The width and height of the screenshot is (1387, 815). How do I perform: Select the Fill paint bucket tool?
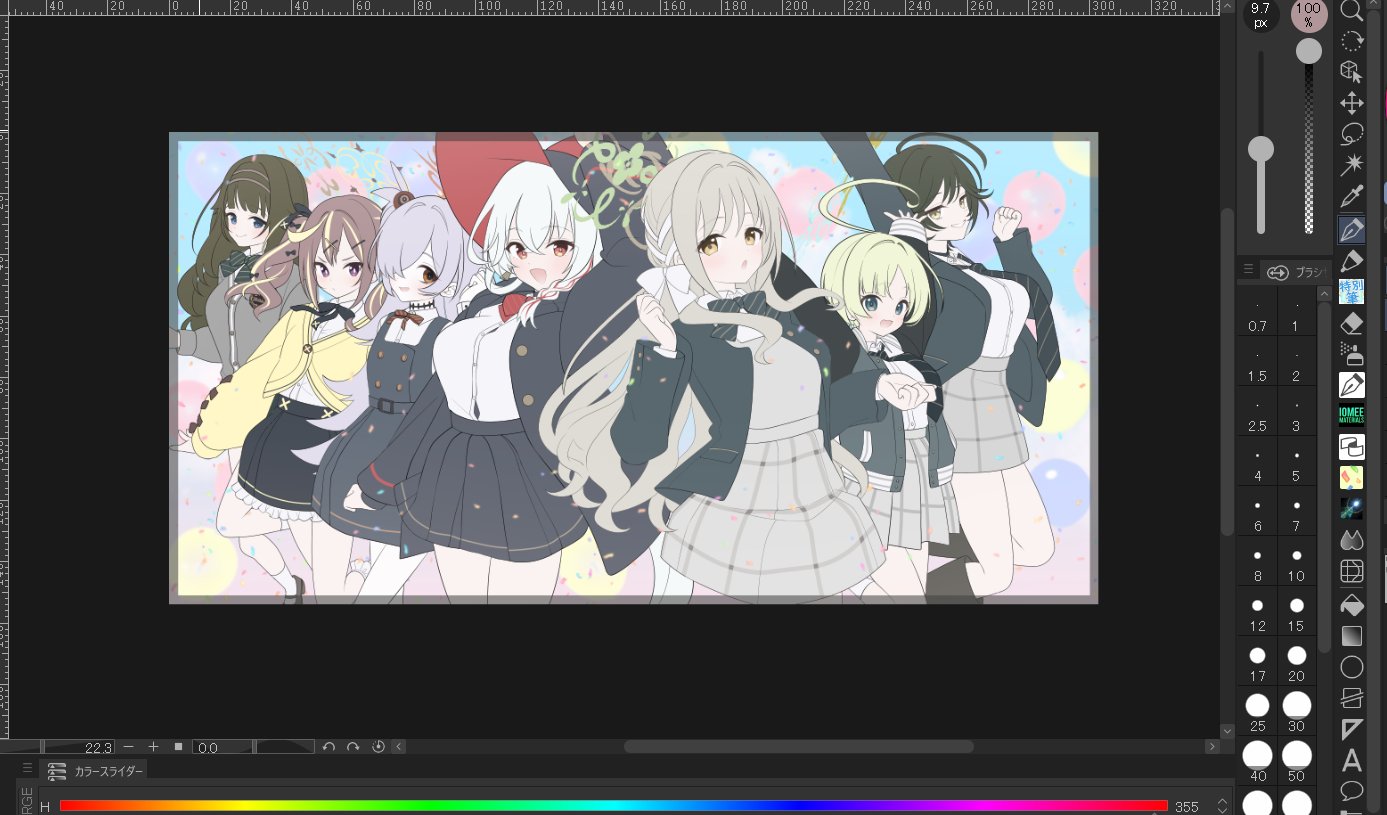click(x=1351, y=604)
